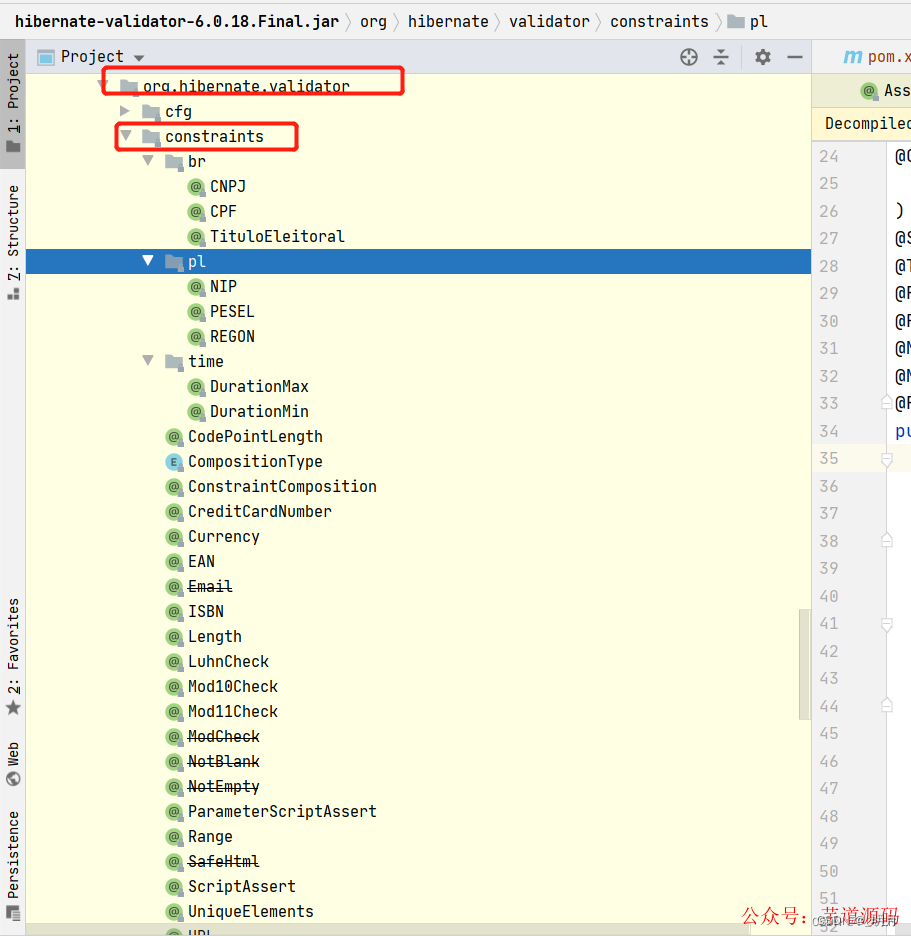Collapse the time package arrow
Screen dimensions: 911x936
[148, 361]
